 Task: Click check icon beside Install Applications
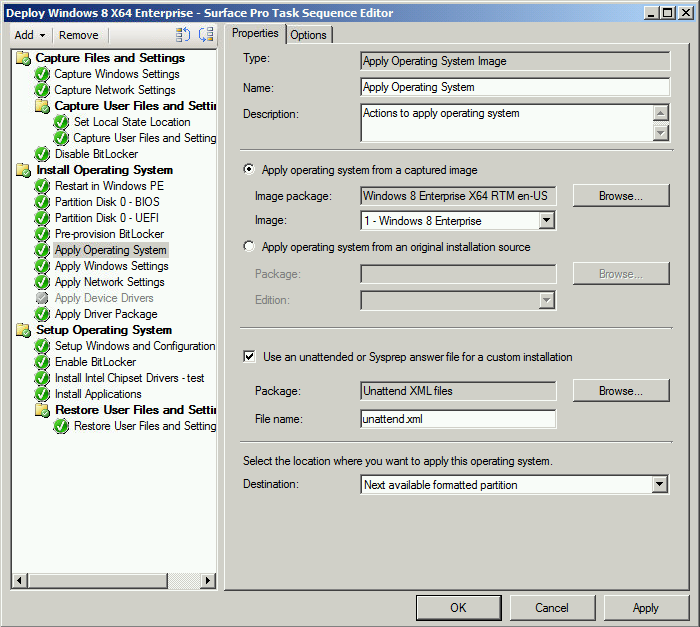click(x=42, y=394)
